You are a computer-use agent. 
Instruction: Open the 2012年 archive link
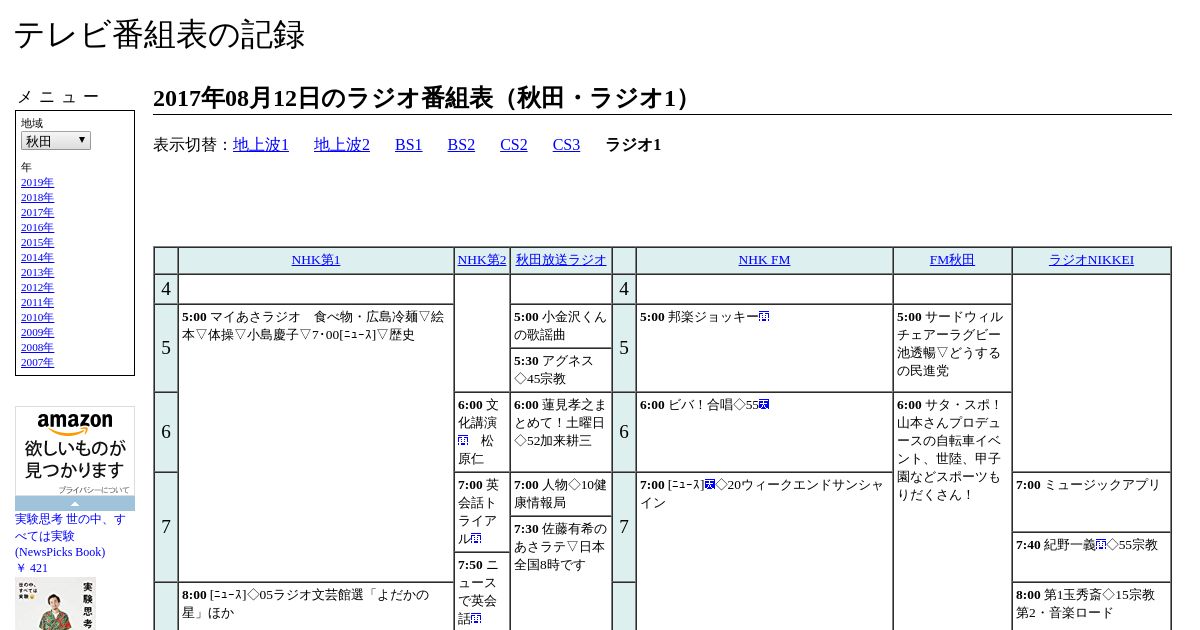[37, 288]
